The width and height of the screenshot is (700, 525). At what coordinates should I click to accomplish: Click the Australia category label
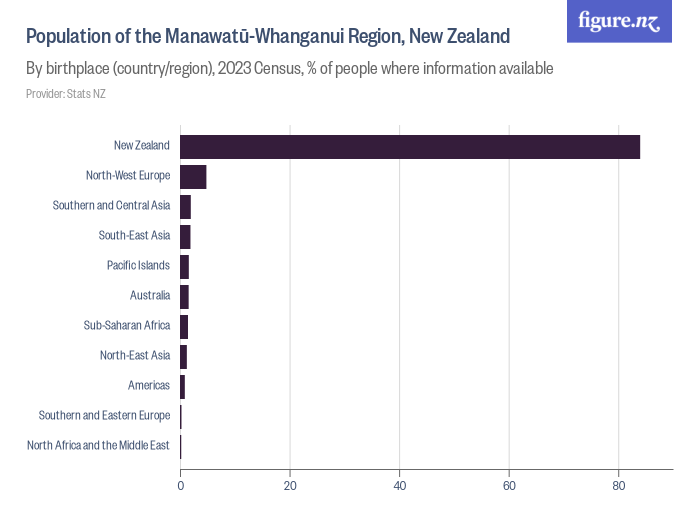tap(150, 296)
